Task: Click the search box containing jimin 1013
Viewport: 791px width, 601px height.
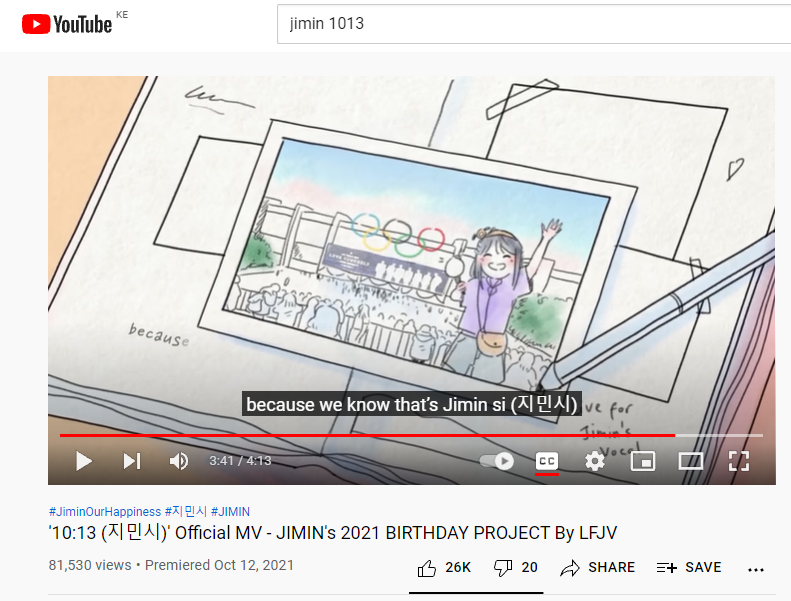Action: (534, 24)
